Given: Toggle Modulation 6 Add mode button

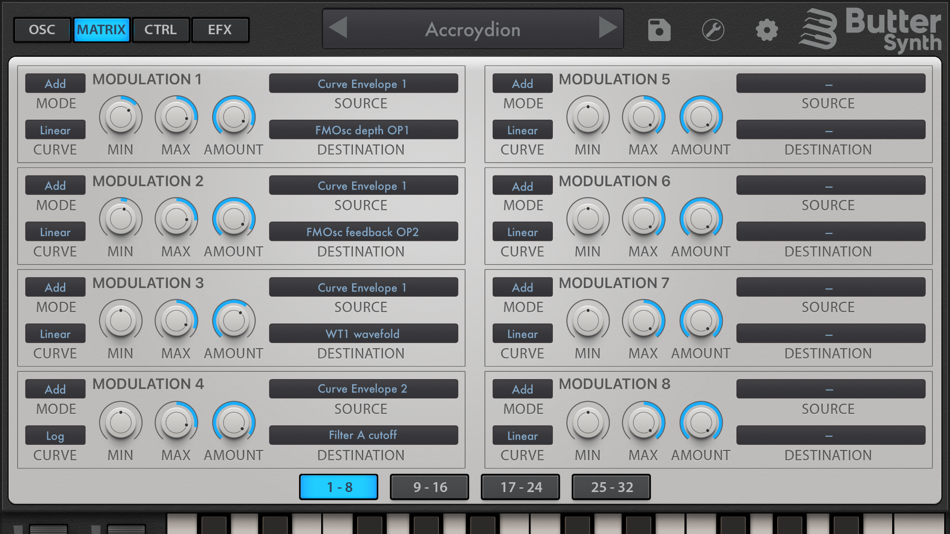Looking at the screenshot, I should [x=522, y=185].
